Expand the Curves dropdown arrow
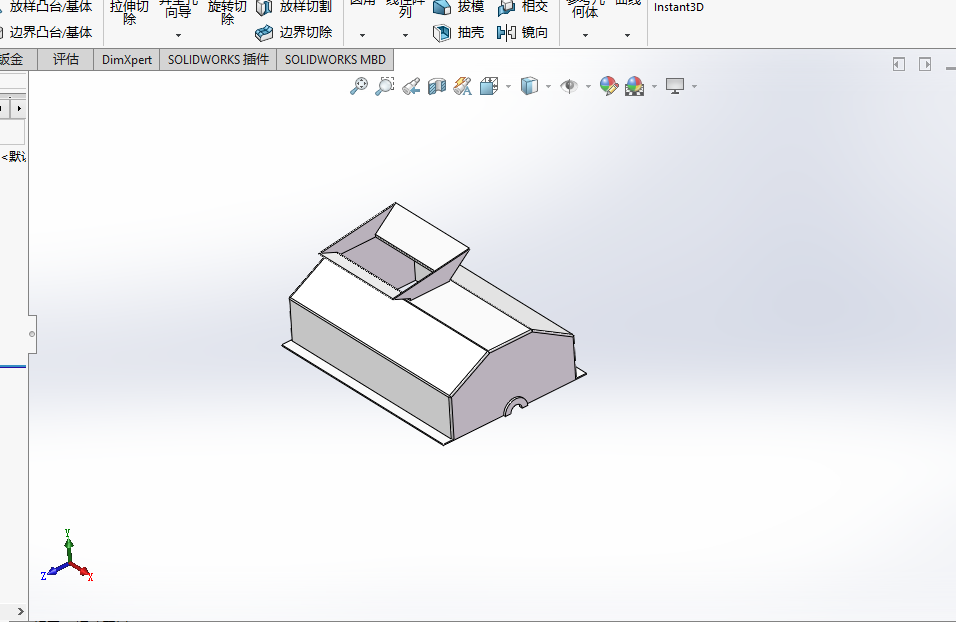 [627, 35]
